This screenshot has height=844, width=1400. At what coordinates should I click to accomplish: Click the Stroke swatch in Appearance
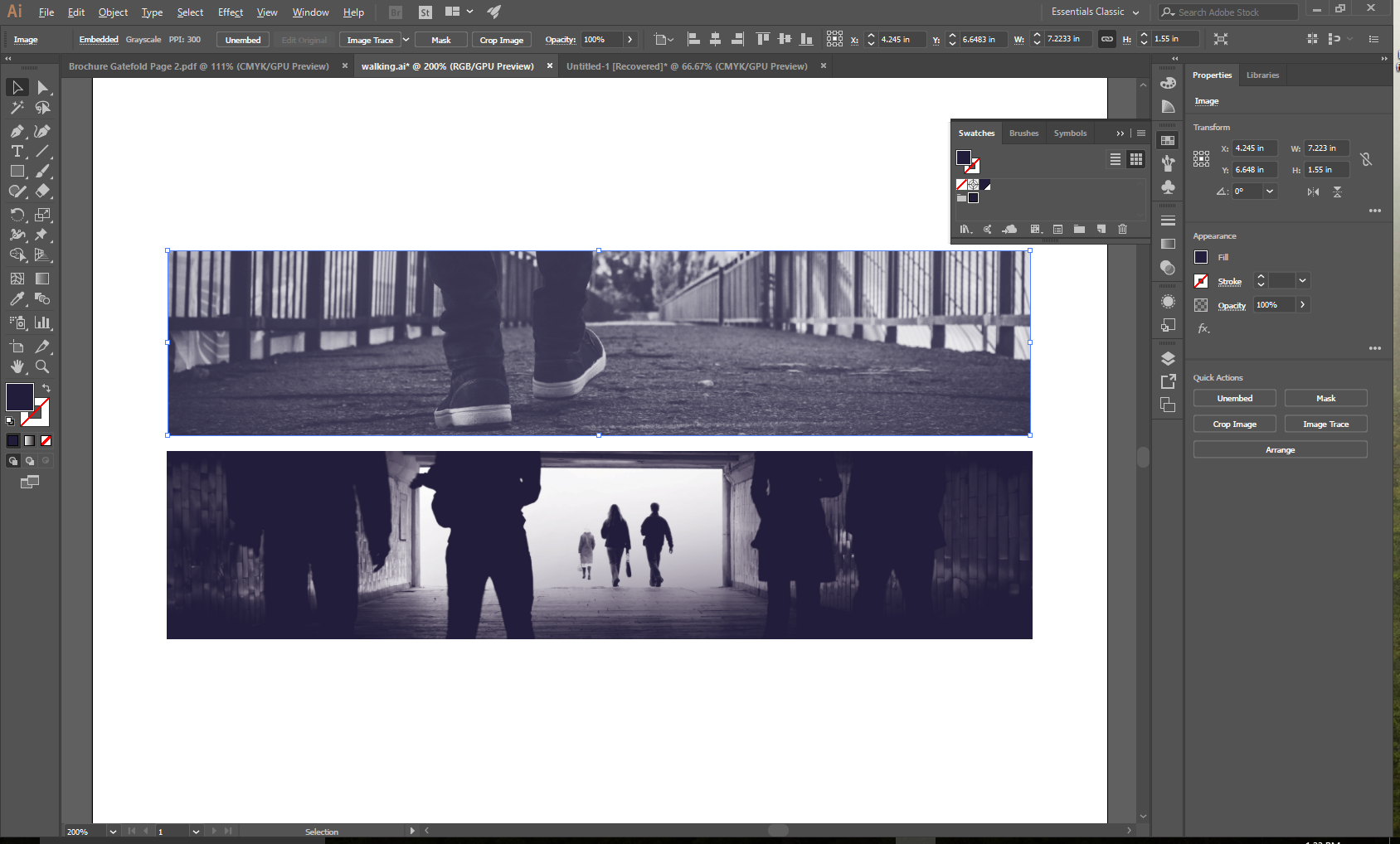click(x=1201, y=281)
